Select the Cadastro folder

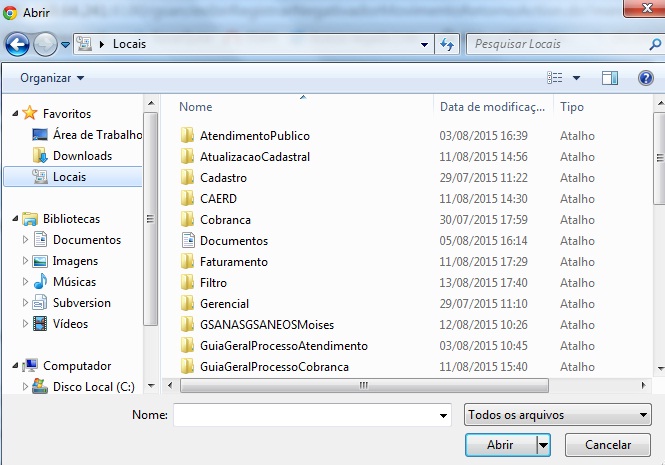point(223,178)
